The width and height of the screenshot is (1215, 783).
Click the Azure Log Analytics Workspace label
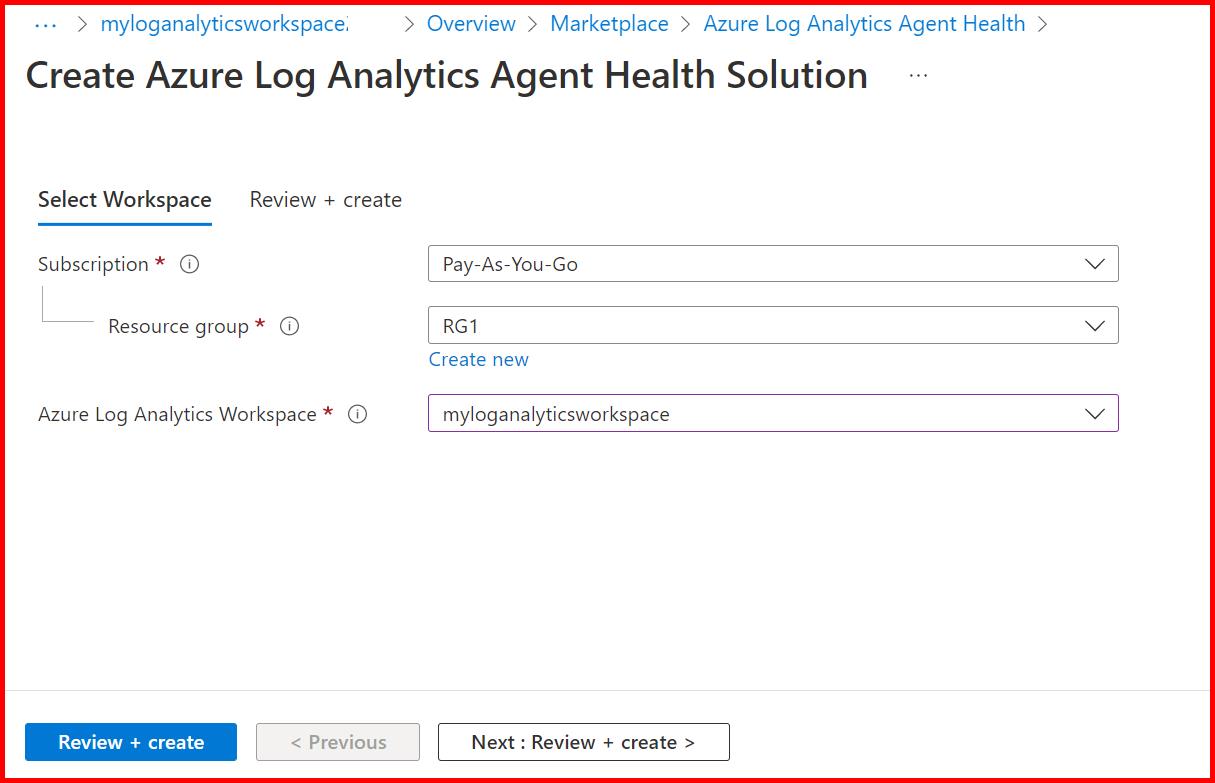[x=177, y=414]
